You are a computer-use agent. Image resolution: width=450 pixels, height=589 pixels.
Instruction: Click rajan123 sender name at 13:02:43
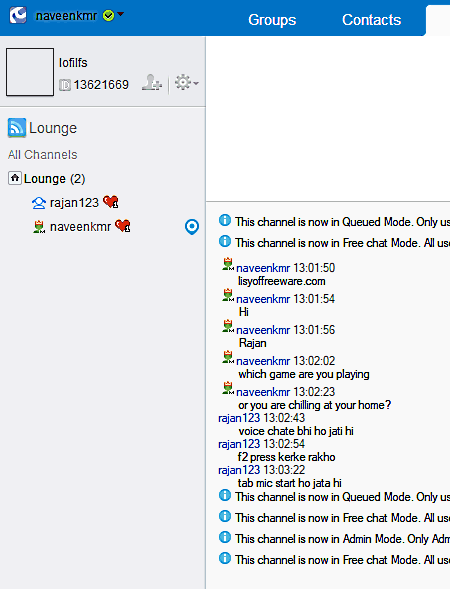(x=239, y=418)
